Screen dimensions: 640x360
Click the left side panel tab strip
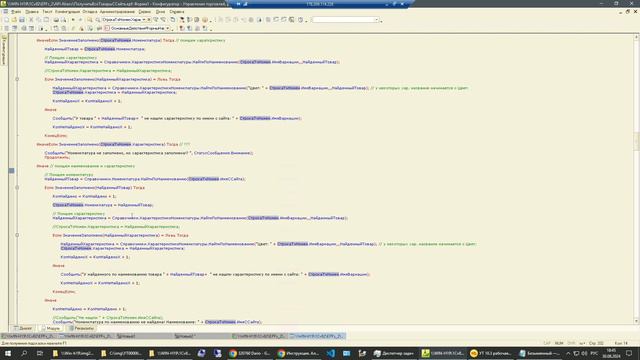4,51
